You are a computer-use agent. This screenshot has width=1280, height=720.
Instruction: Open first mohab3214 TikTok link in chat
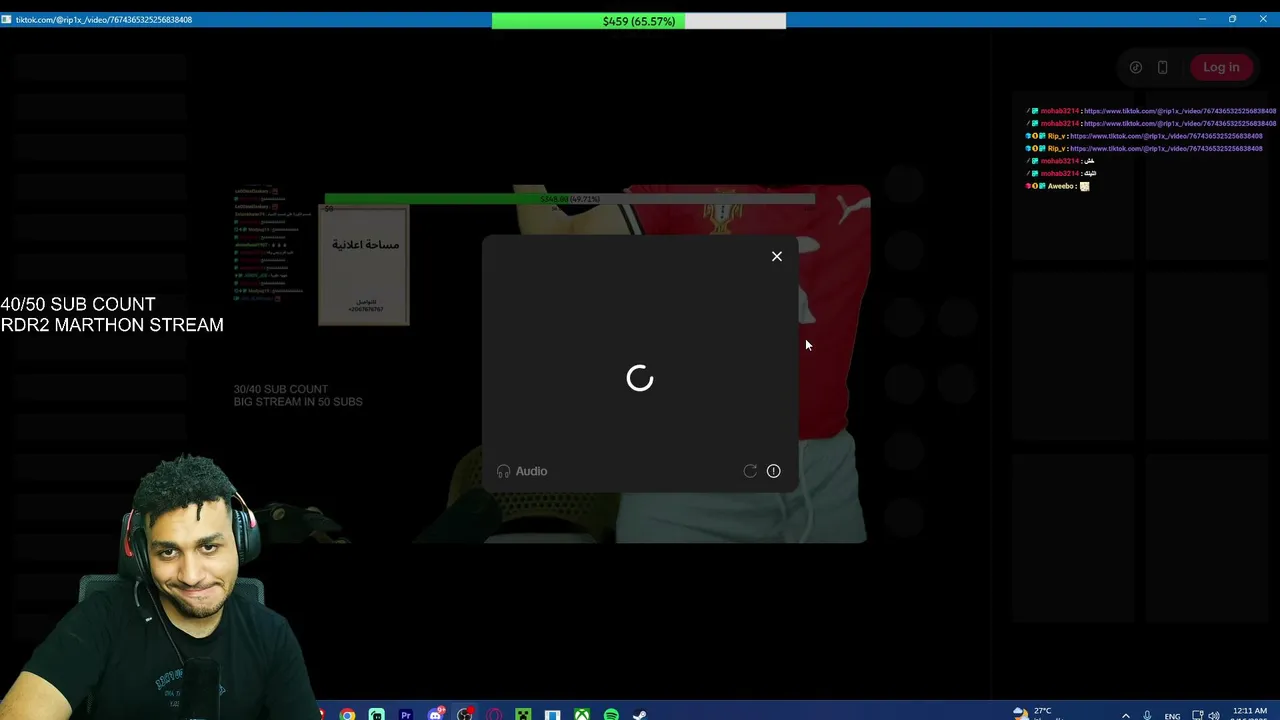(1180, 111)
